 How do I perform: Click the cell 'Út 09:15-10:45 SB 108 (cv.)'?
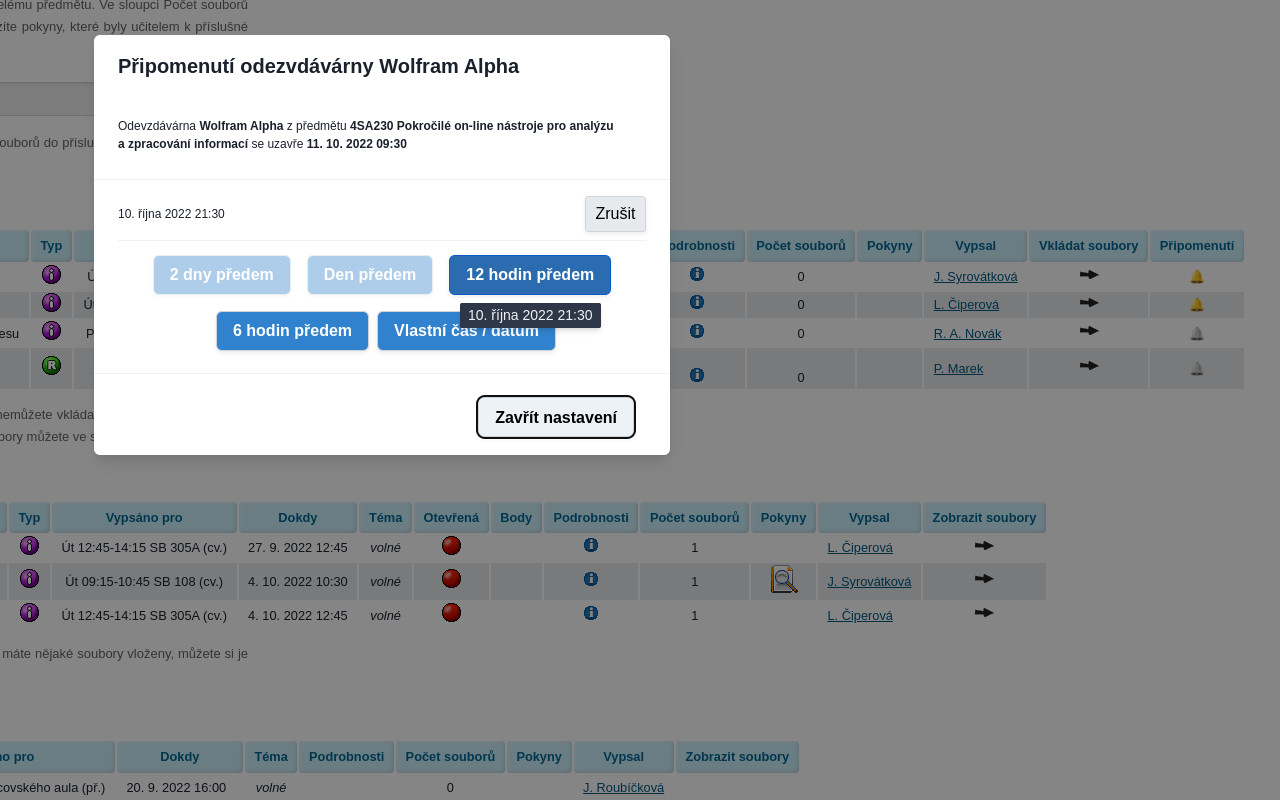coord(144,581)
